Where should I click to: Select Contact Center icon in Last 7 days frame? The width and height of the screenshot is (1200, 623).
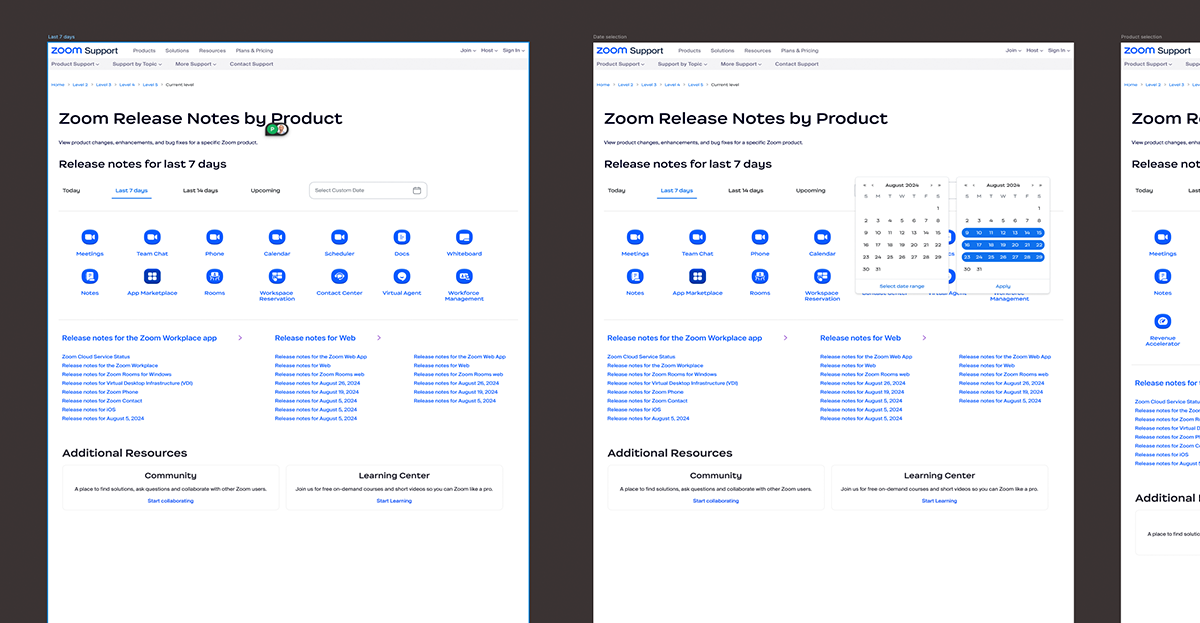point(339,276)
